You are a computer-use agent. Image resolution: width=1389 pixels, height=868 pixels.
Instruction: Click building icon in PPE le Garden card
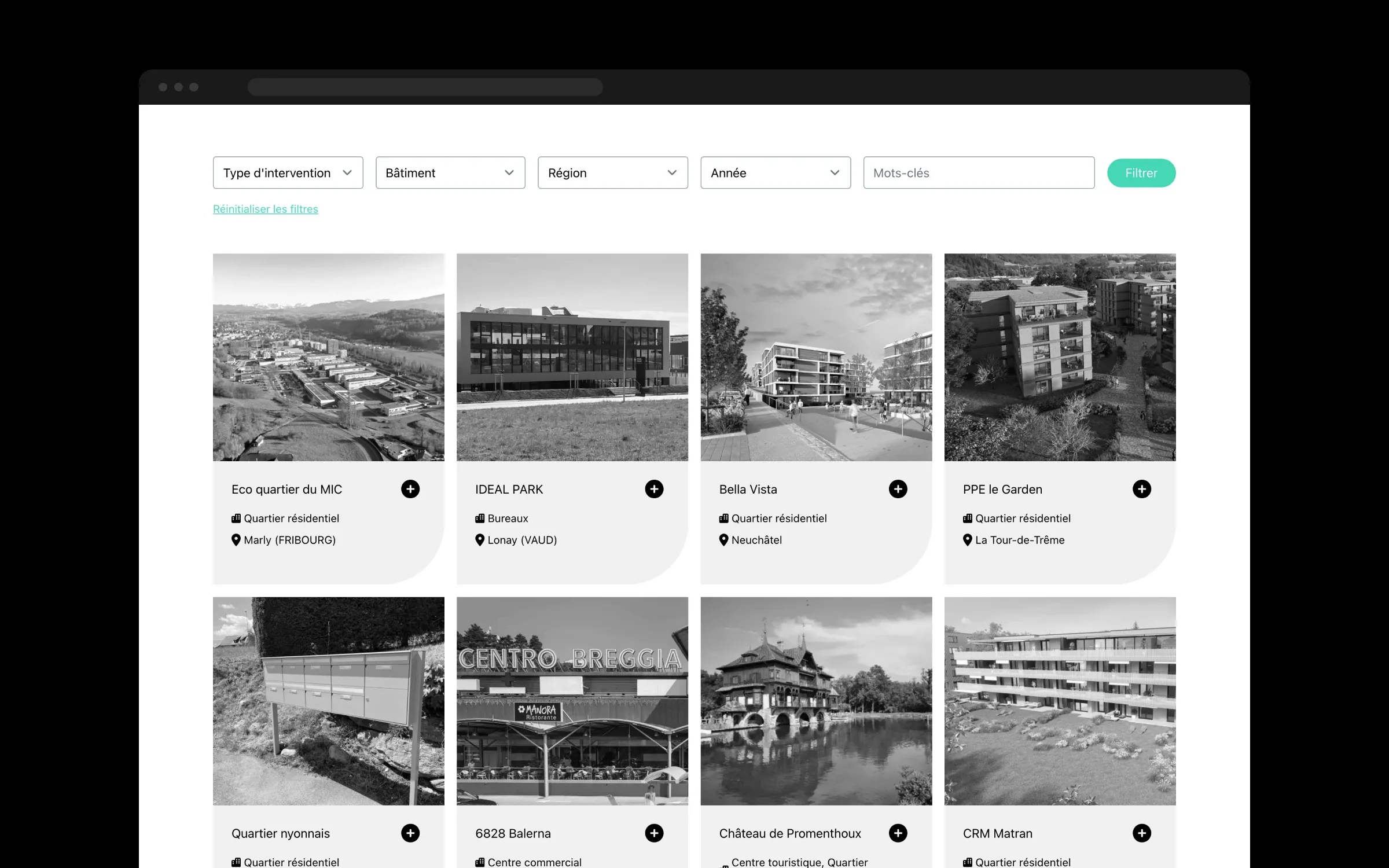pos(967,518)
